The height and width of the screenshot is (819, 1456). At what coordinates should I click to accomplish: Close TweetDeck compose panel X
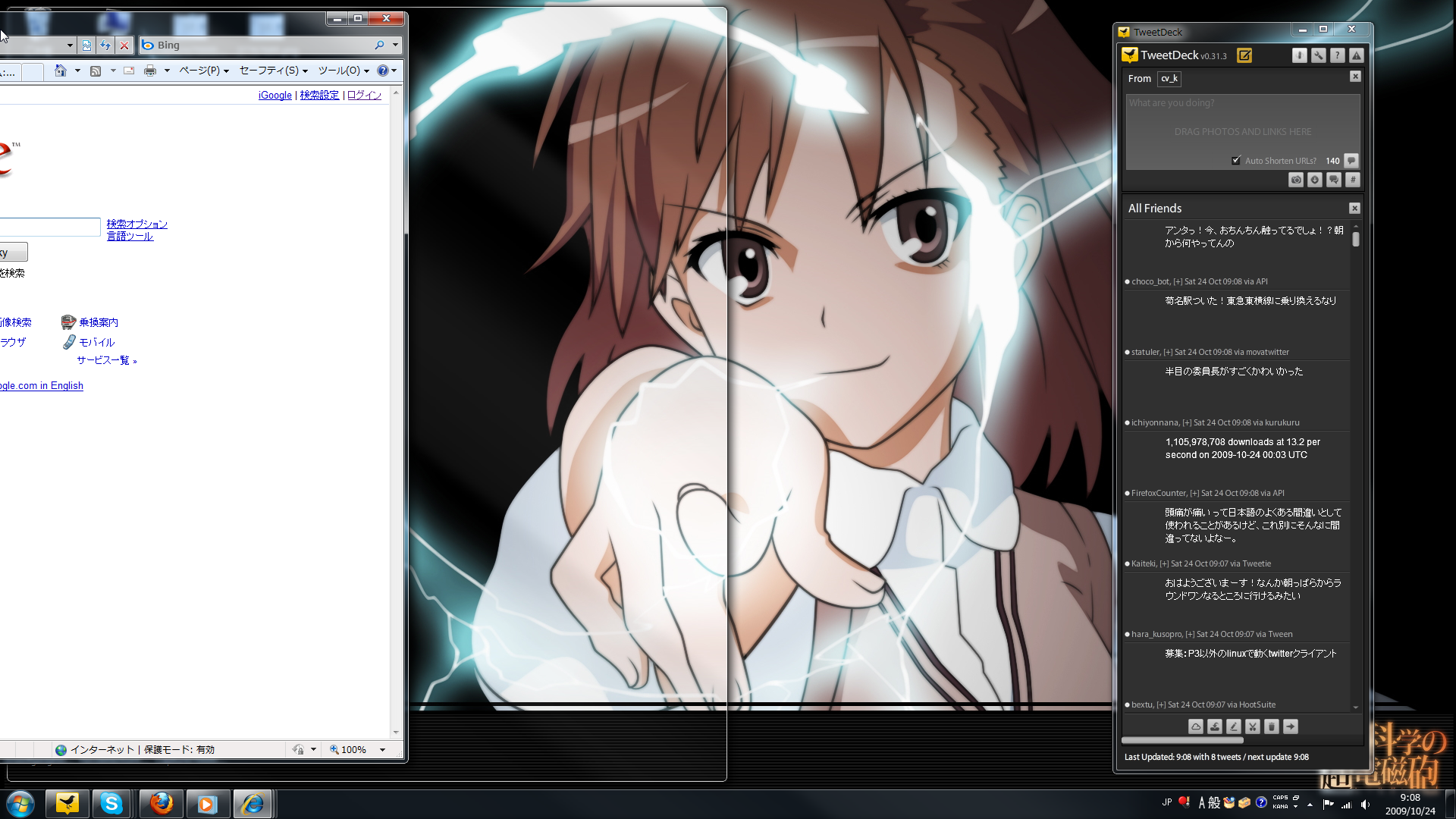[1356, 77]
